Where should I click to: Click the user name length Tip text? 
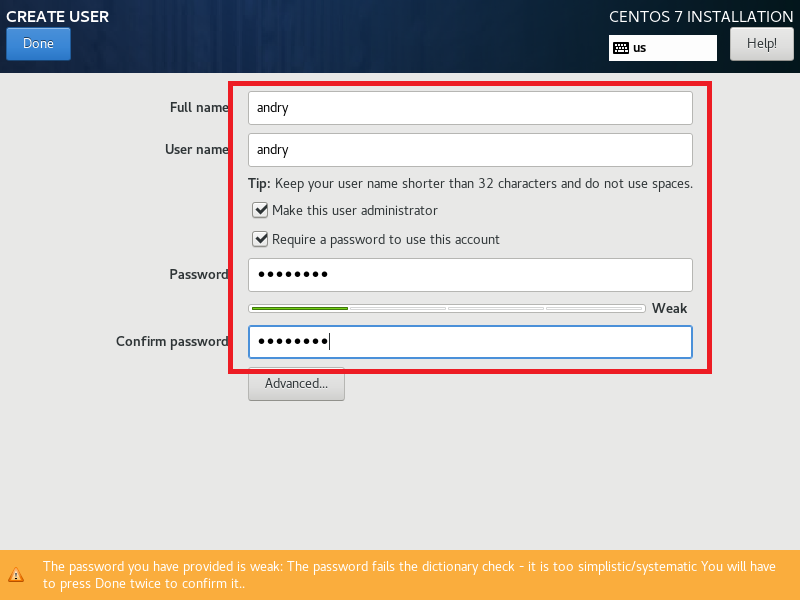(470, 183)
